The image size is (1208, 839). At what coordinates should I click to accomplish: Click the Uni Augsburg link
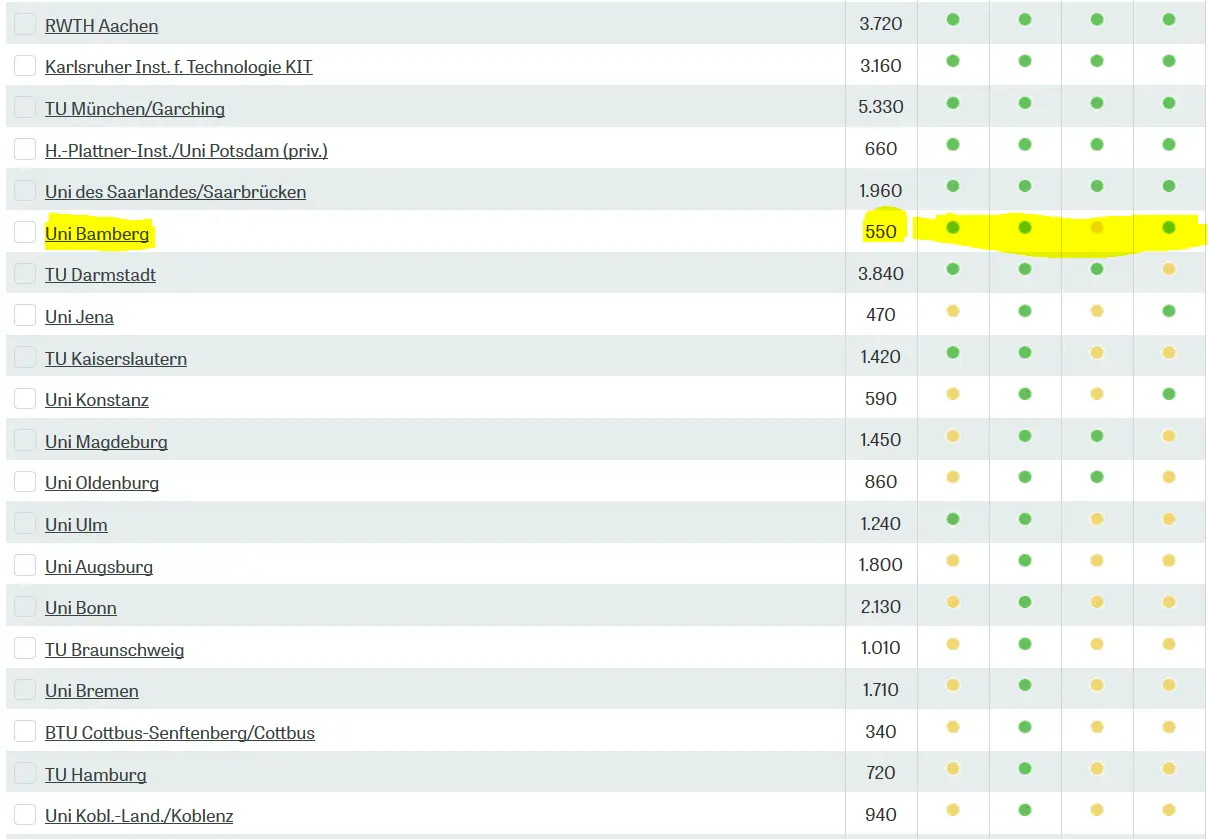pos(99,566)
